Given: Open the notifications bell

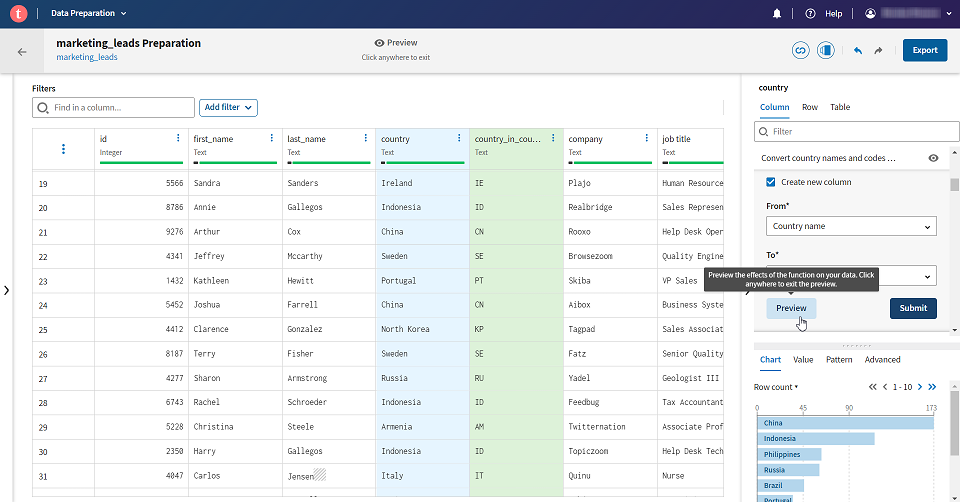Looking at the screenshot, I should pos(777,13).
